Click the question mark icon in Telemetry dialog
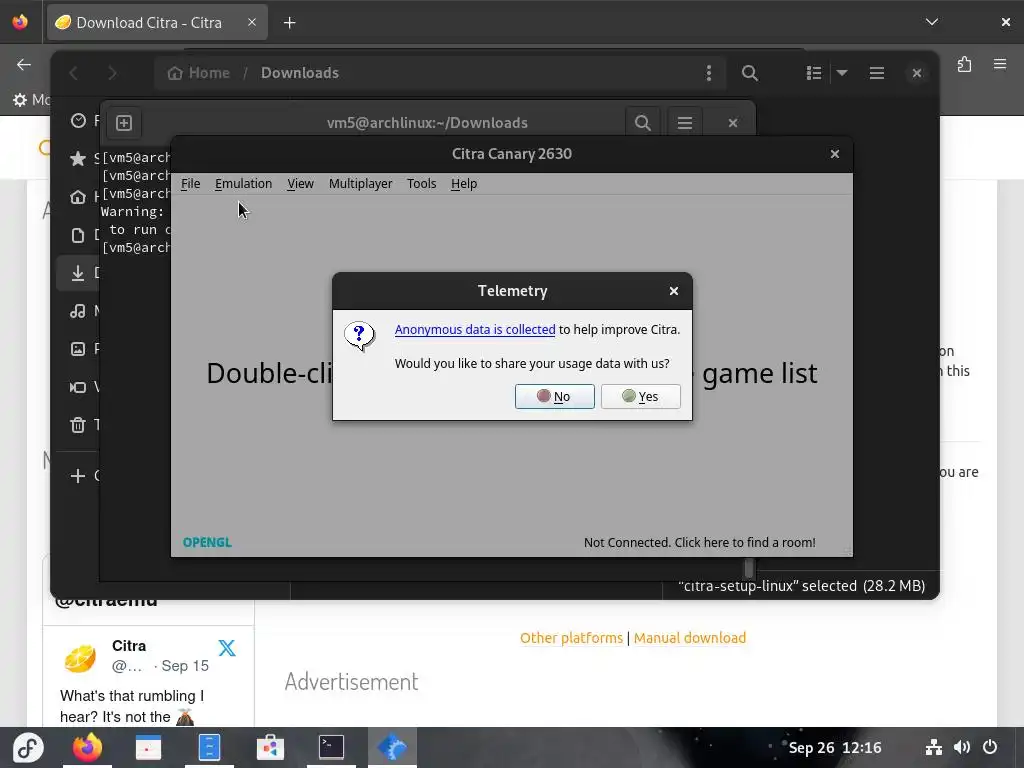This screenshot has width=1024, height=768. [x=359, y=336]
